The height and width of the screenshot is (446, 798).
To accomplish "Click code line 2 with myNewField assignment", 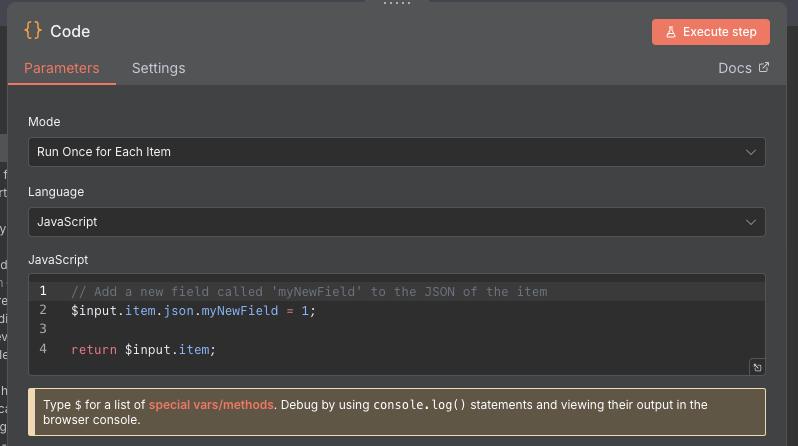I will point(193,311).
